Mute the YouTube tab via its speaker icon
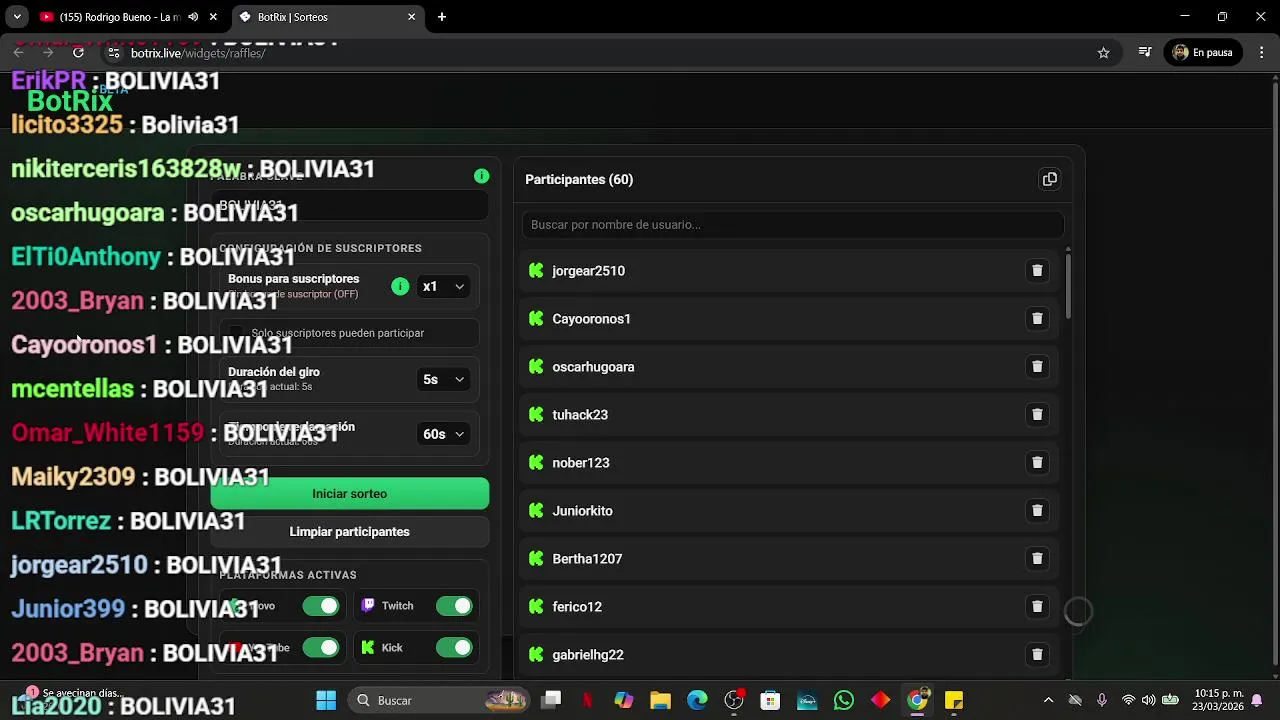 click(193, 17)
